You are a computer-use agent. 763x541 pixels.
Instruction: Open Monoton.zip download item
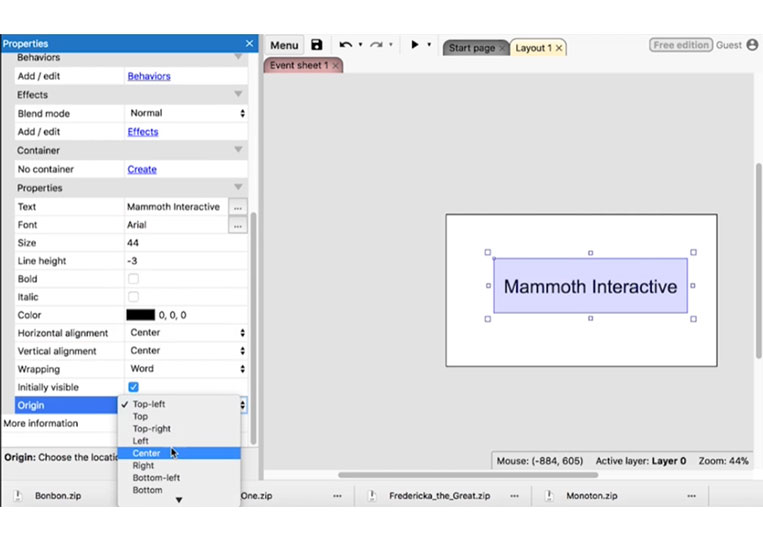[592, 496]
